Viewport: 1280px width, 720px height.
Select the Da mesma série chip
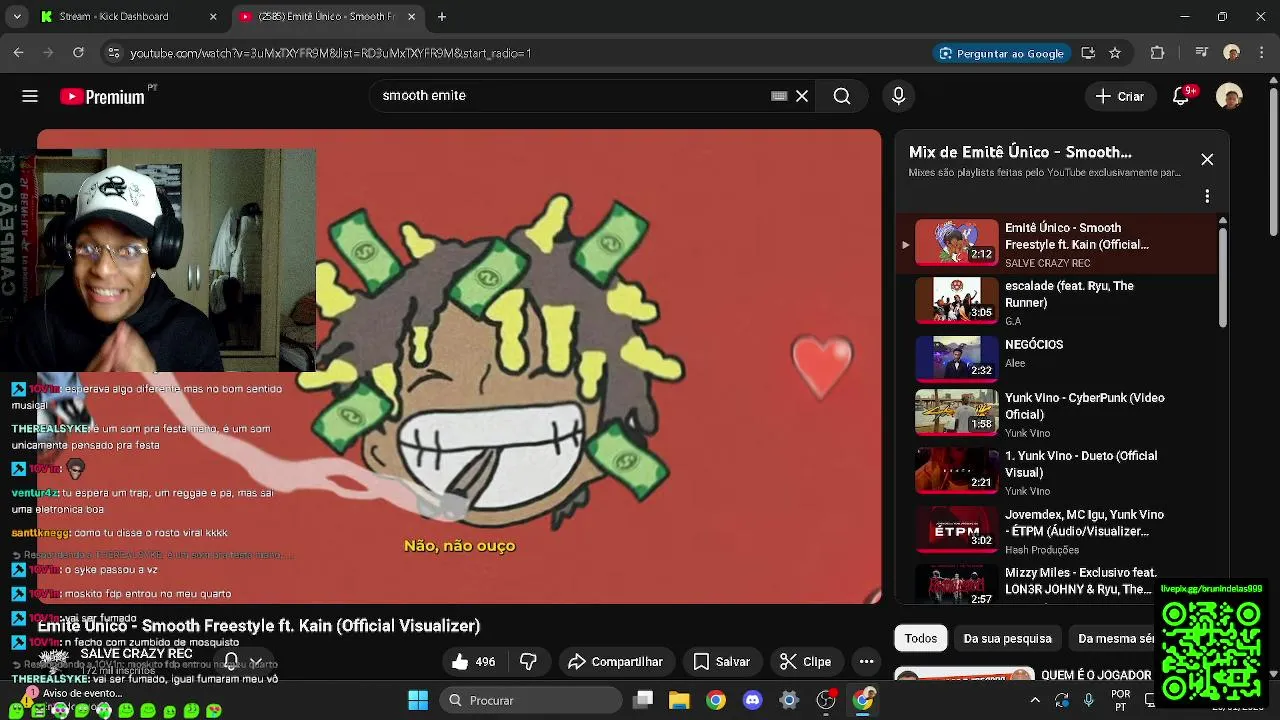click(x=1116, y=638)
